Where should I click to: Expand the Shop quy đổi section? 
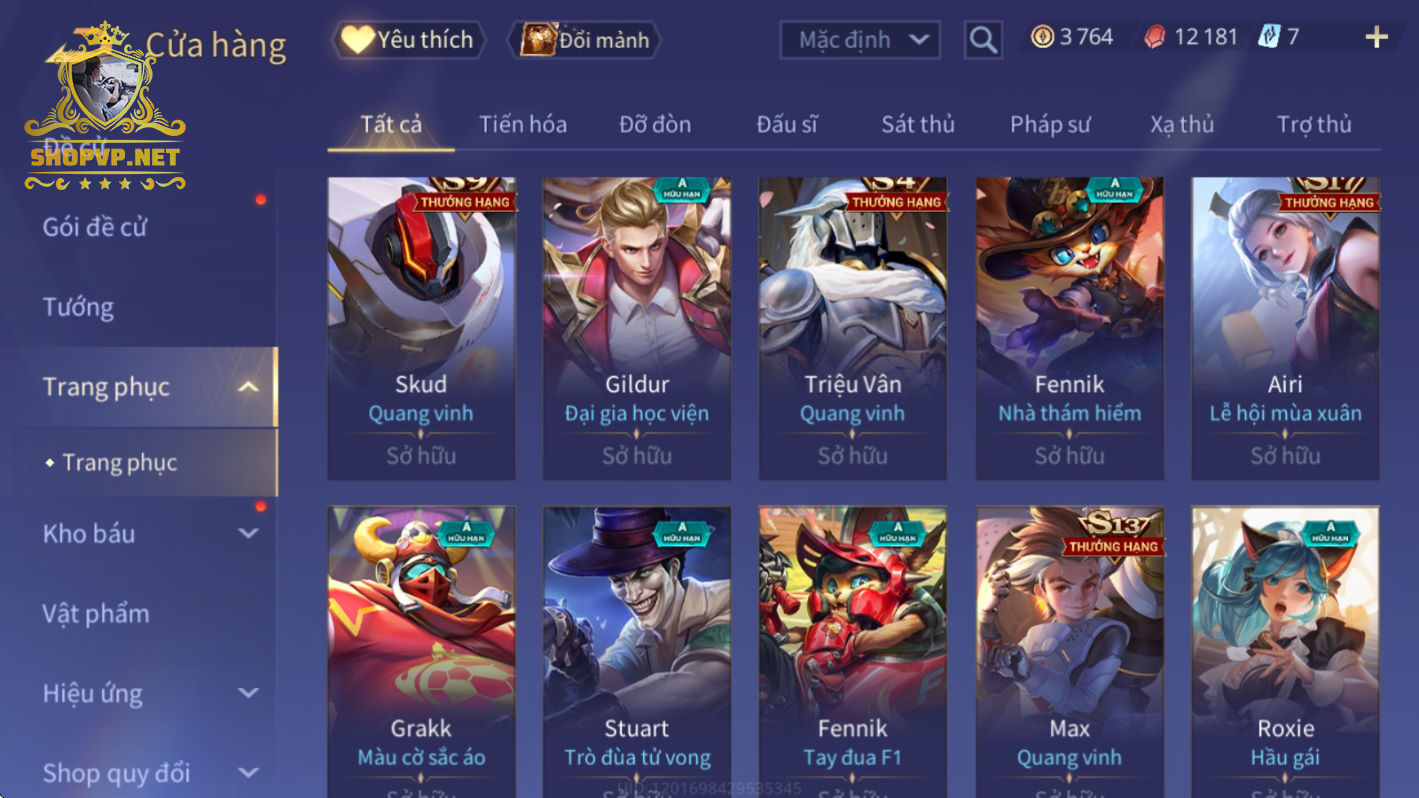[249, 772]
